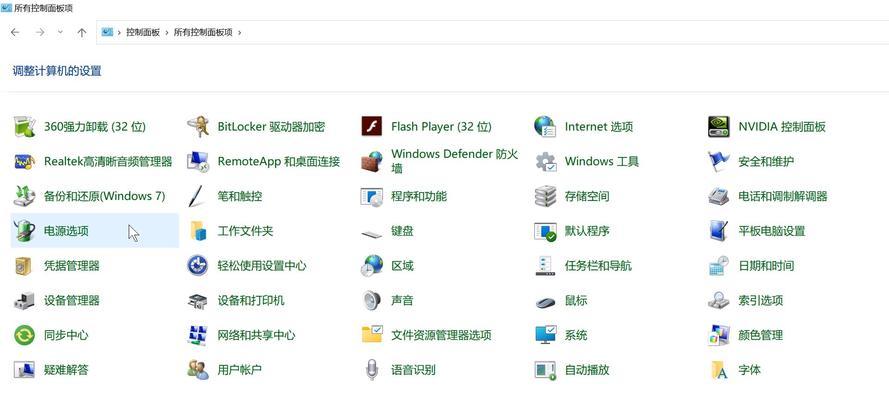The image size is (889, 400).
Task: Open the Windows Defender 防火墙 brick wall icon
Action: coord(372,161)
